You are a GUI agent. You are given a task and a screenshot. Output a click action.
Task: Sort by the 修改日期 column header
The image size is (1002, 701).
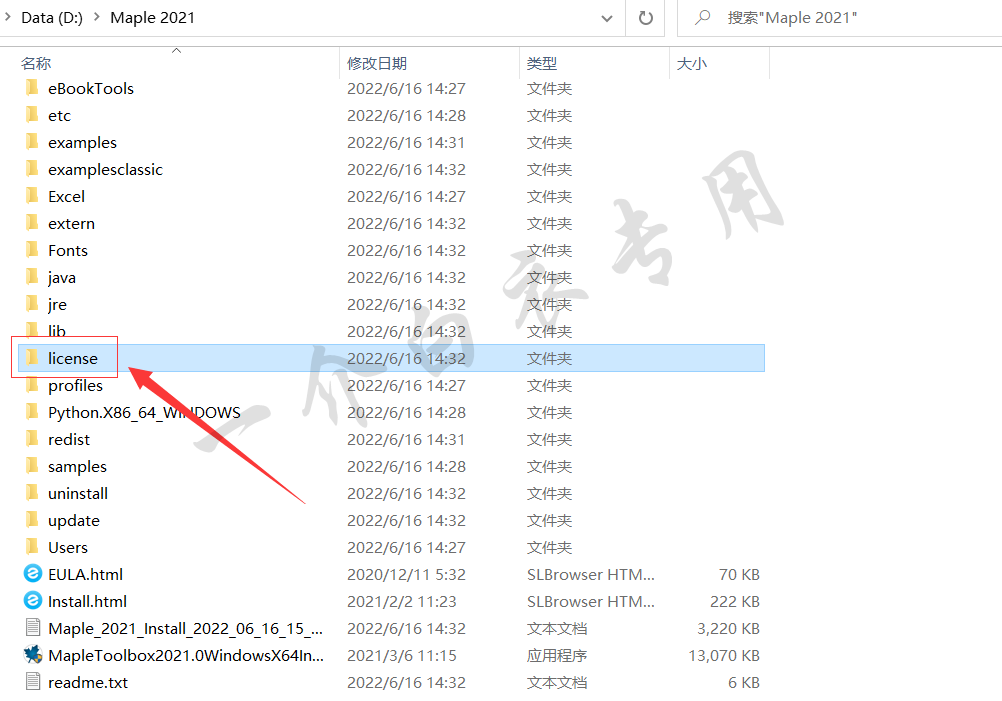(377, 63)
